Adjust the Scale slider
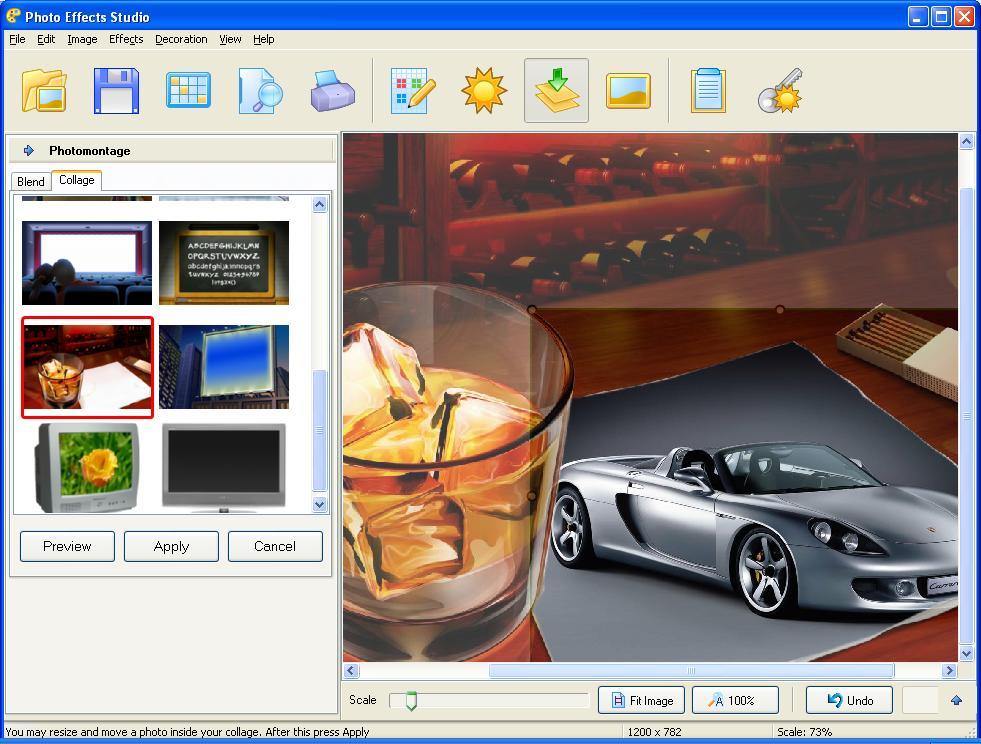 pyautogui.click(x=411, y=700)
